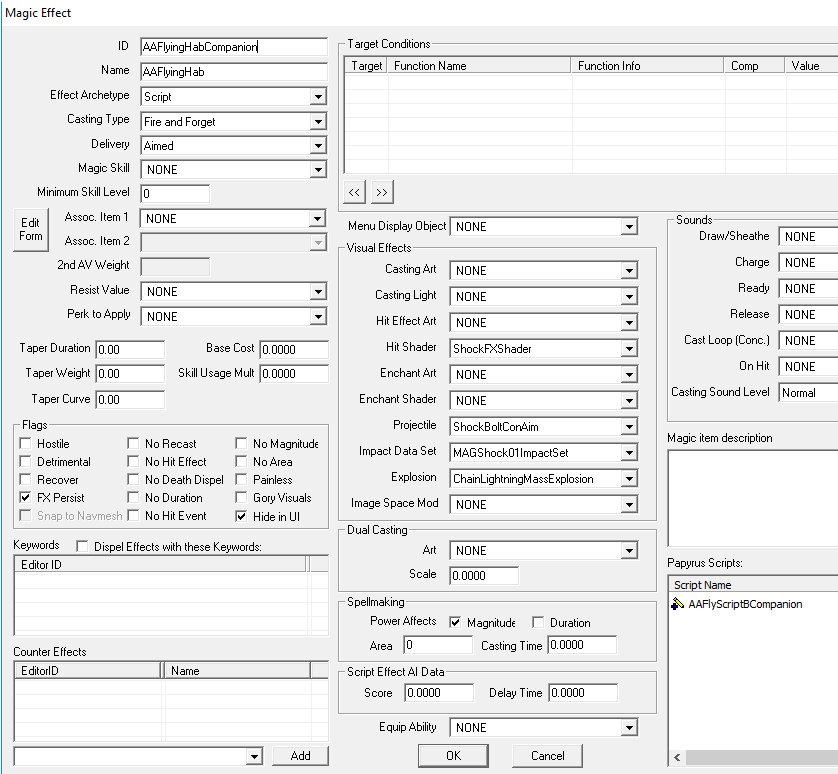Tick the No Hit Effect checkbox
838x774 pixels.
click(x=133, y=461)
